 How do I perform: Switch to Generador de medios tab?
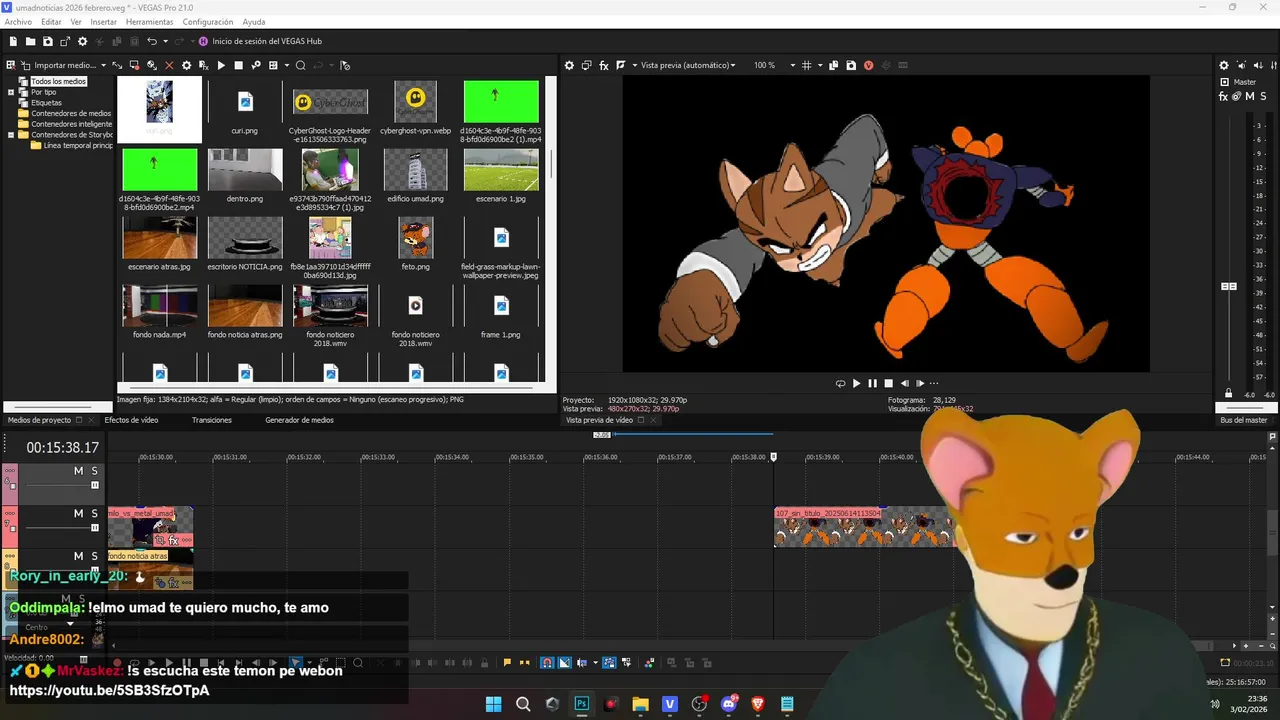tap(299, 420)
